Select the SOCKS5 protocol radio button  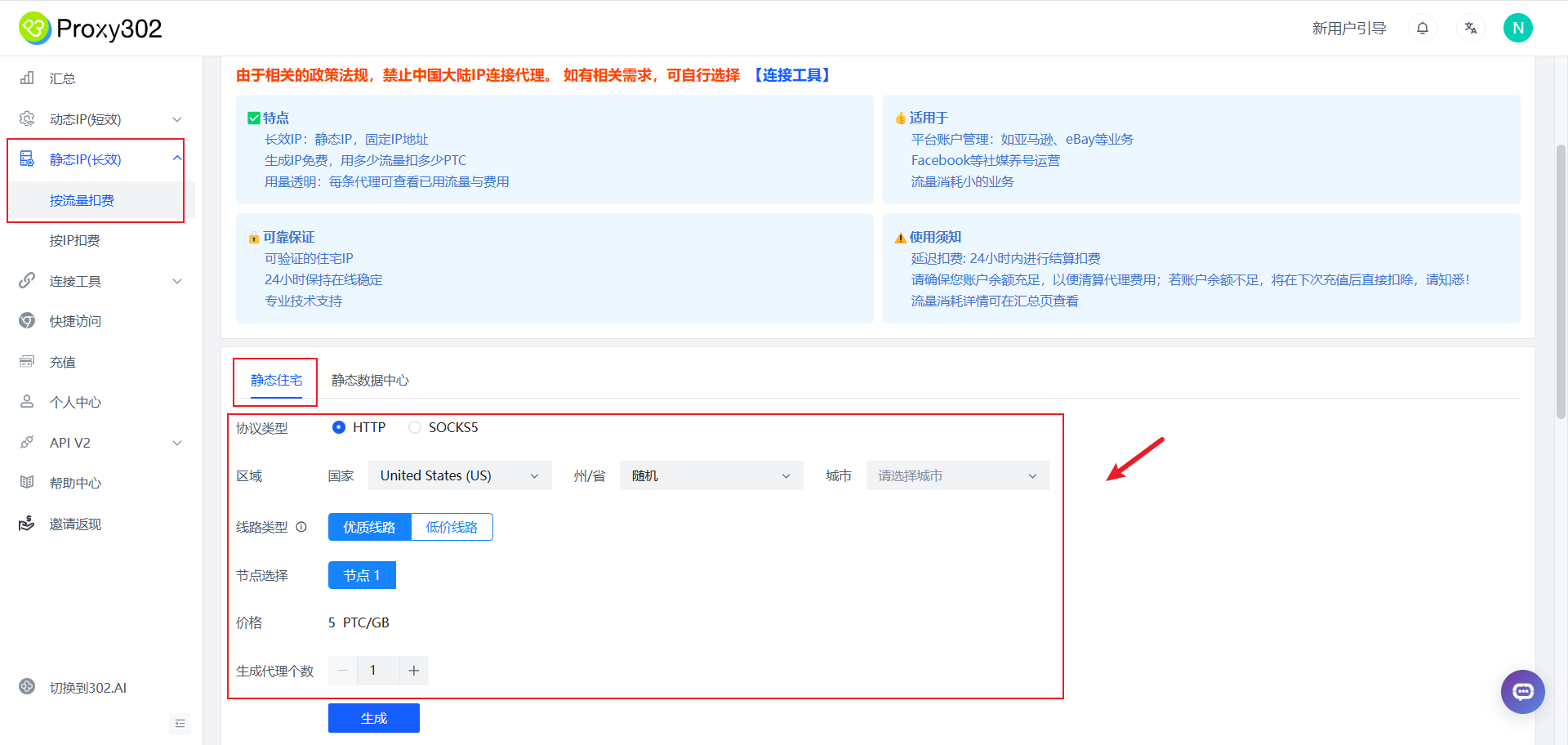point(414,426)
